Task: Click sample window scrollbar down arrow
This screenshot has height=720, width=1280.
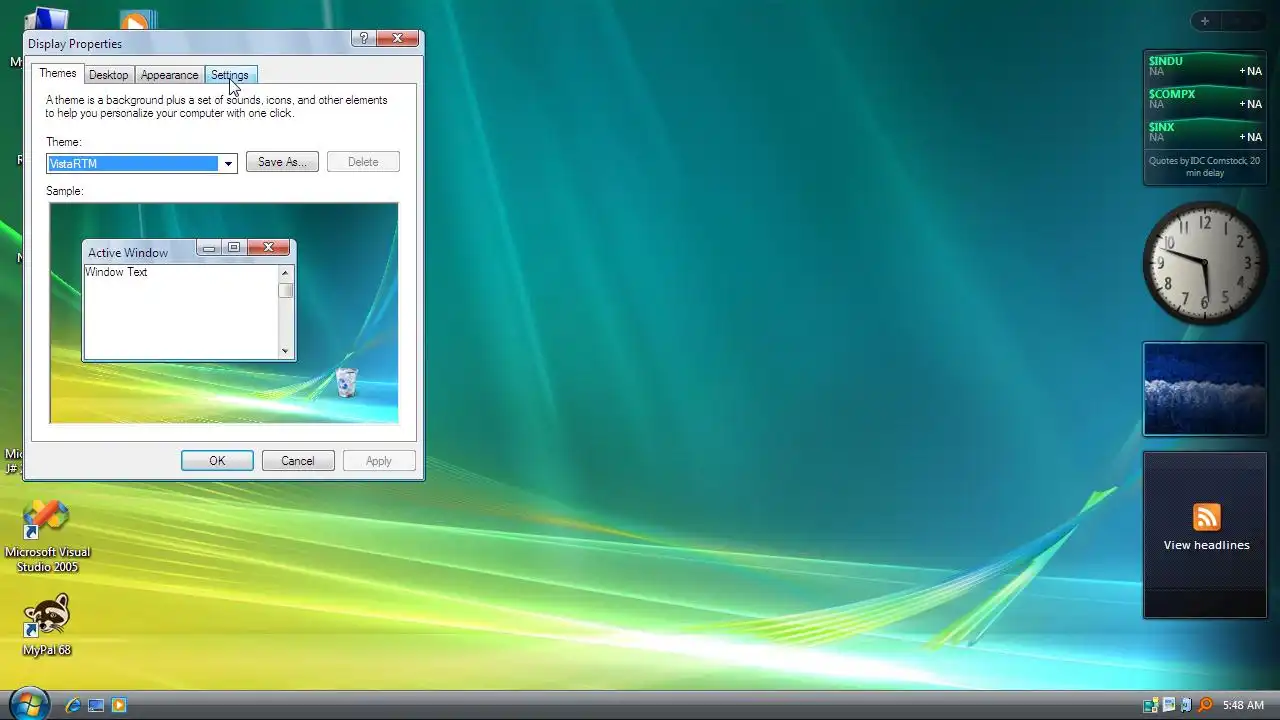Action: pos(285,351)
